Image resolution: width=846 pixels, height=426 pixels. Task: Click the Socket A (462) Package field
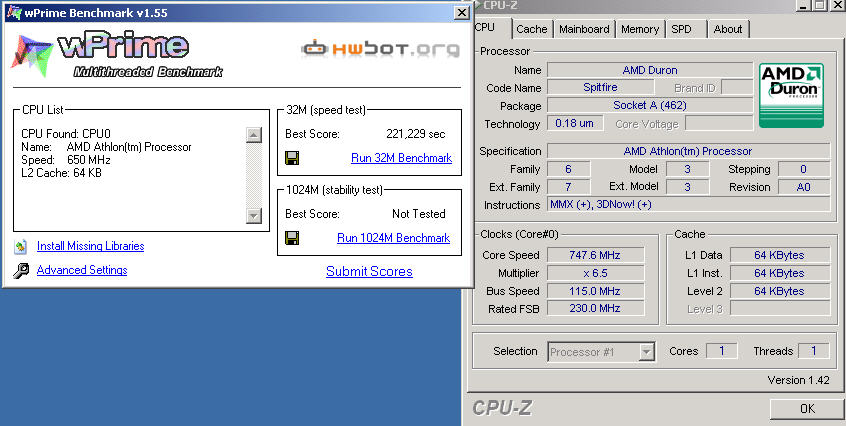click(x=650, y=105)
